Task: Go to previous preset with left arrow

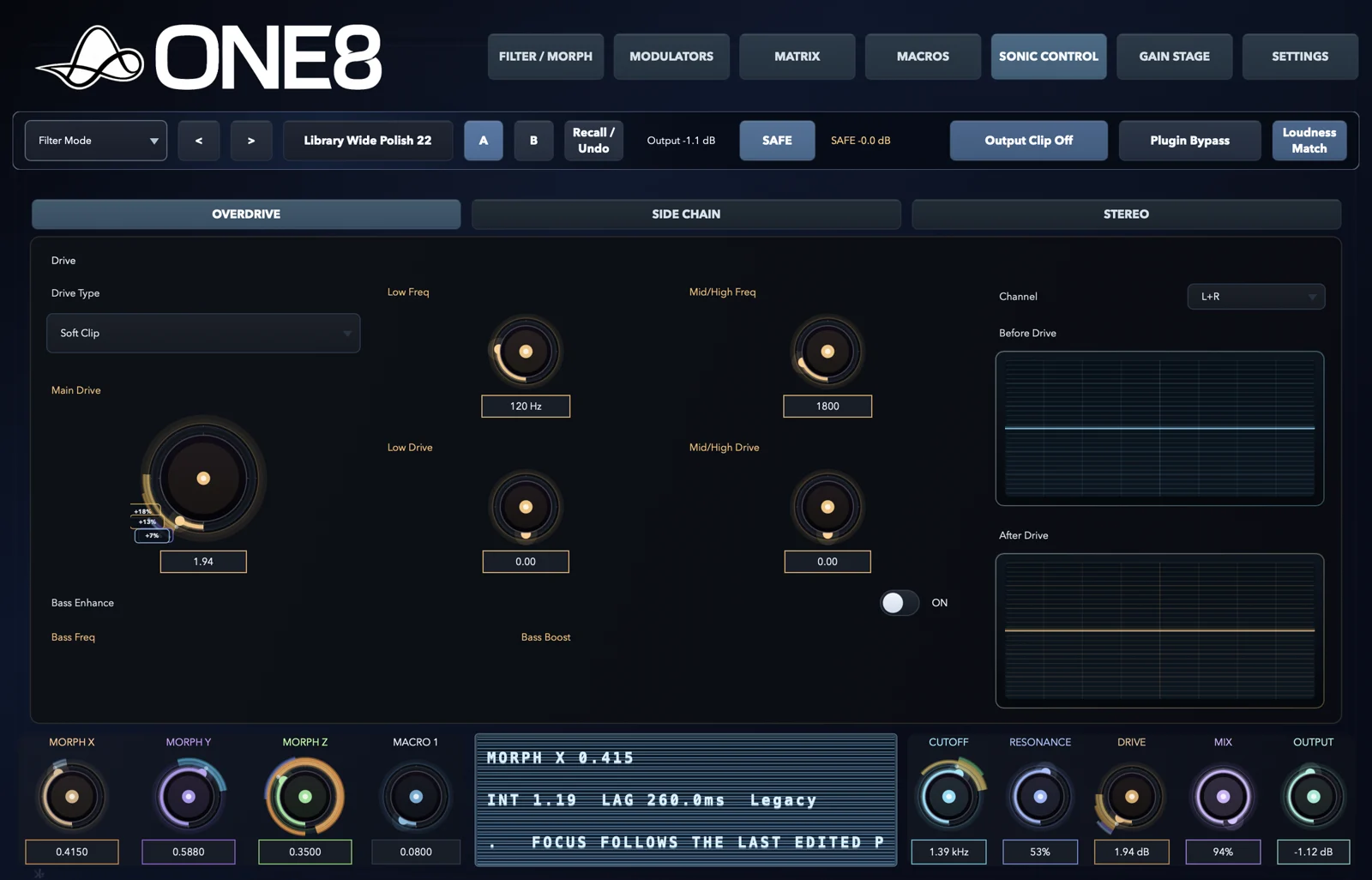Action: click(x=199, y=141)
